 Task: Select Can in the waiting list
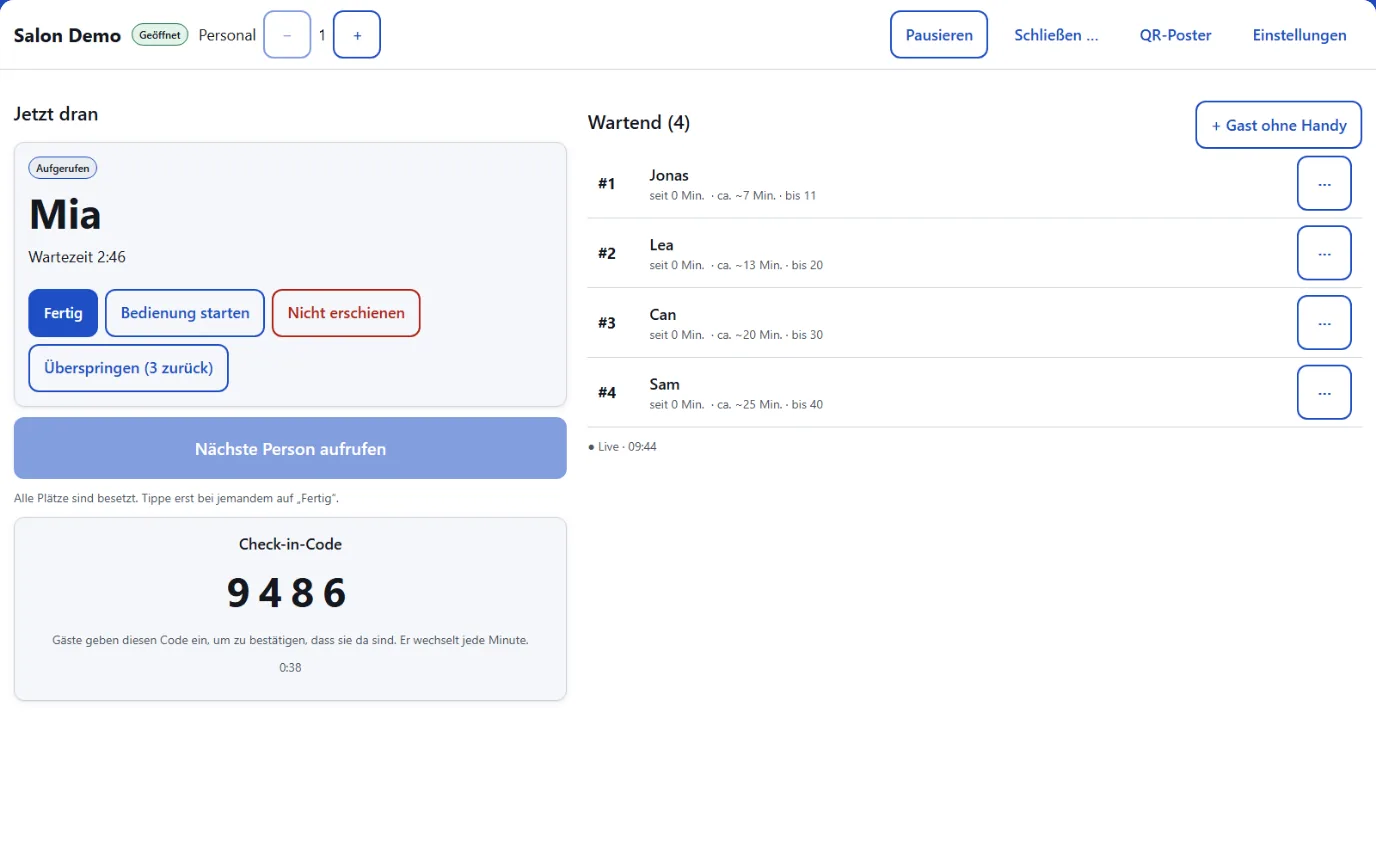[663, 314]
